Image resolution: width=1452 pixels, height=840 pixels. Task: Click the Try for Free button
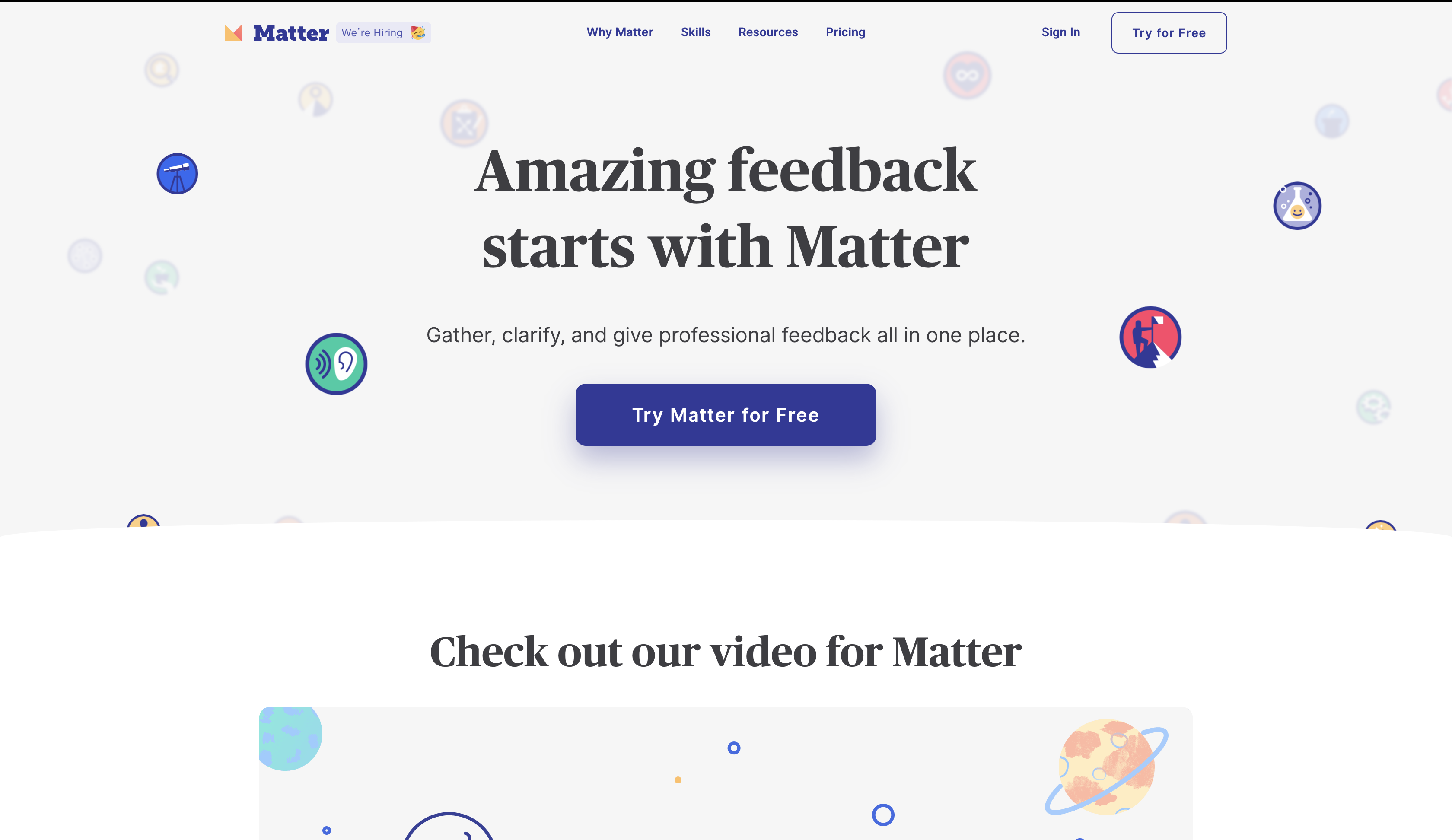click(x=1169, y=33)
